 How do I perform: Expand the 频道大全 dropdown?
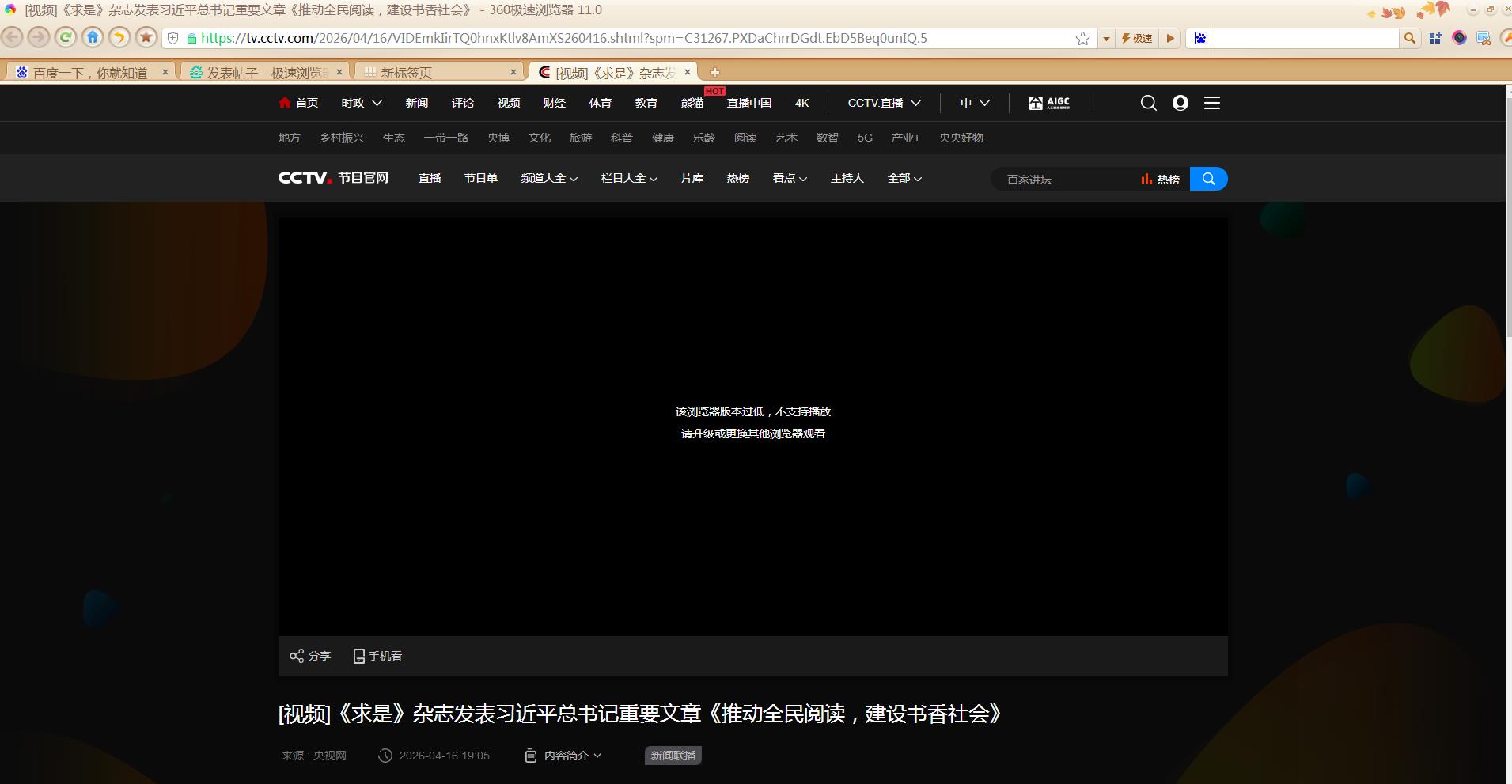point(549,178)
